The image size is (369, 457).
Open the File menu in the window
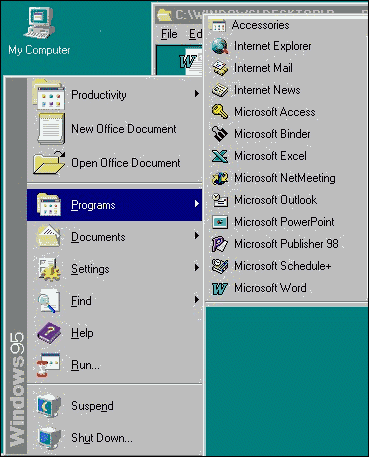pyautogui.click(x=169, y=34)
